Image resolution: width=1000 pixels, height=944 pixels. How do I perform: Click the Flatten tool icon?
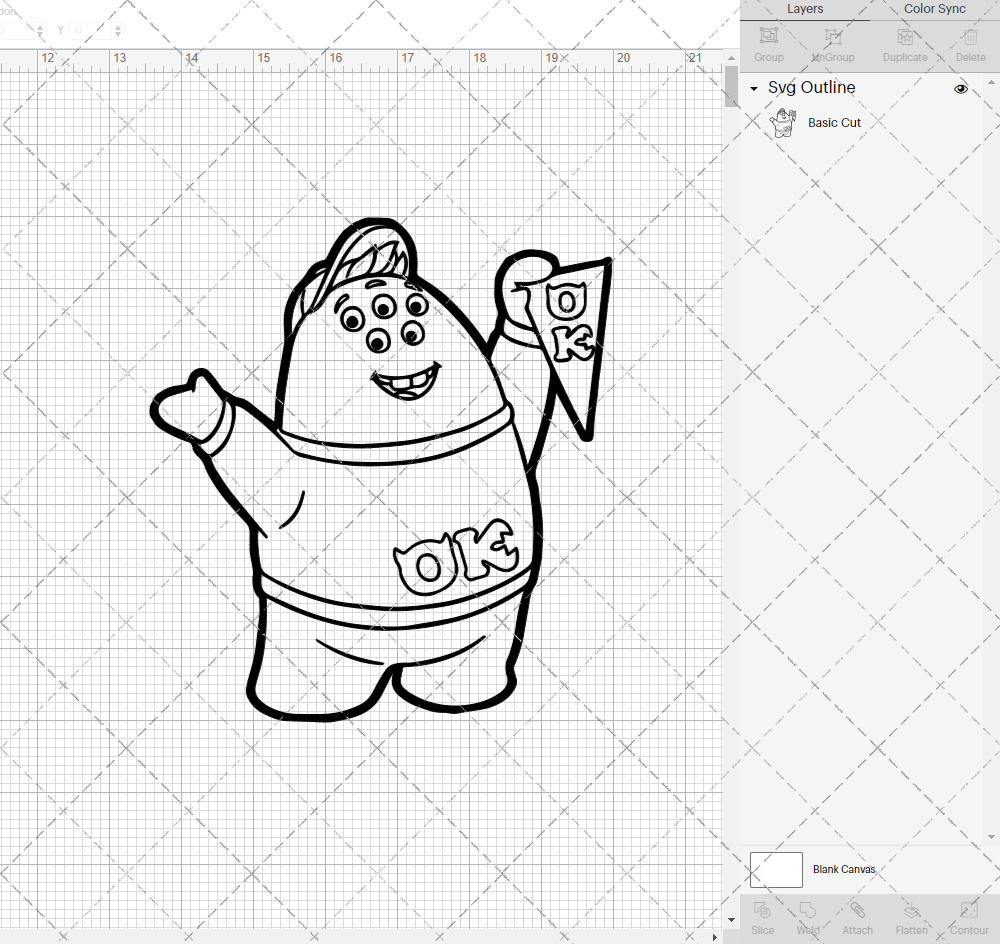click(911, 910)
